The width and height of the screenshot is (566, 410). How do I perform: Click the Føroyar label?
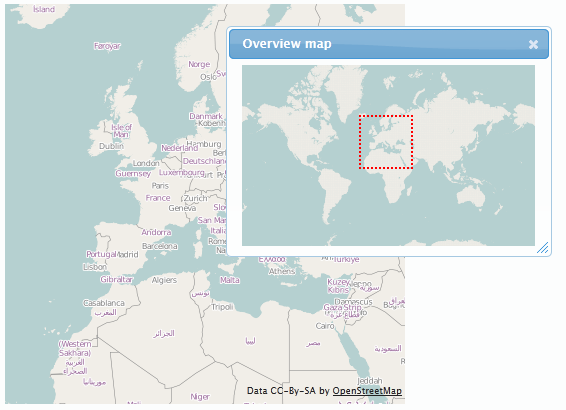(x=107, y=46)
